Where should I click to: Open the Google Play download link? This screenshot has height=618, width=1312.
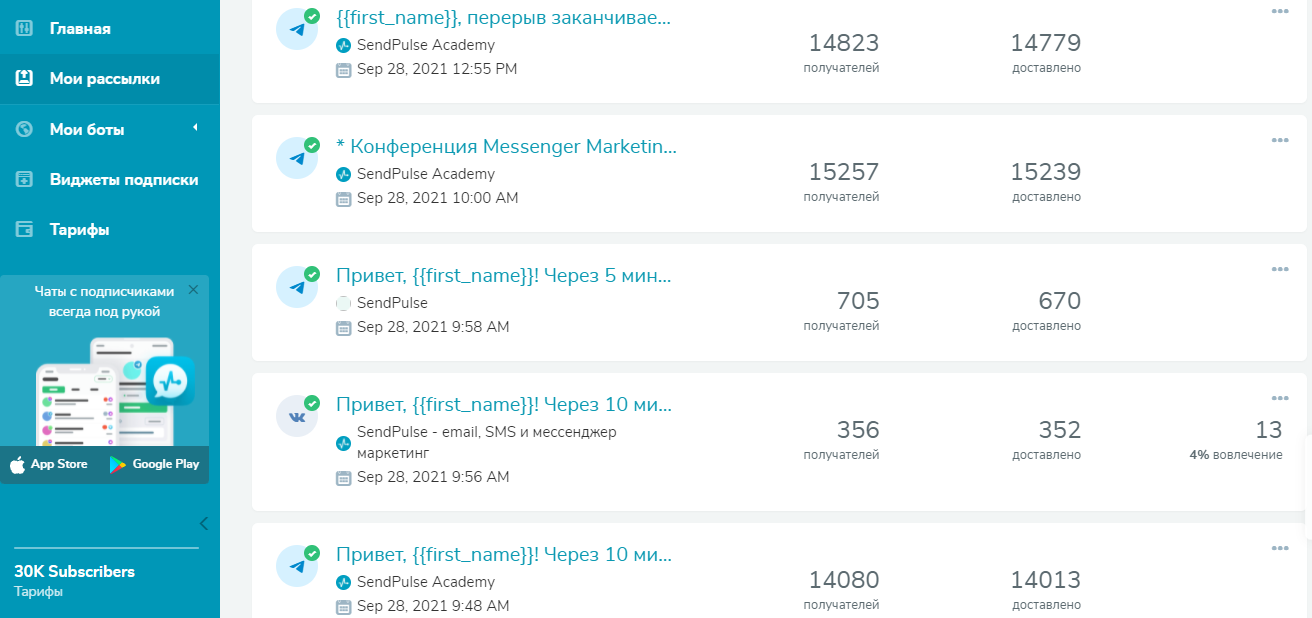(x=154, y=464)
